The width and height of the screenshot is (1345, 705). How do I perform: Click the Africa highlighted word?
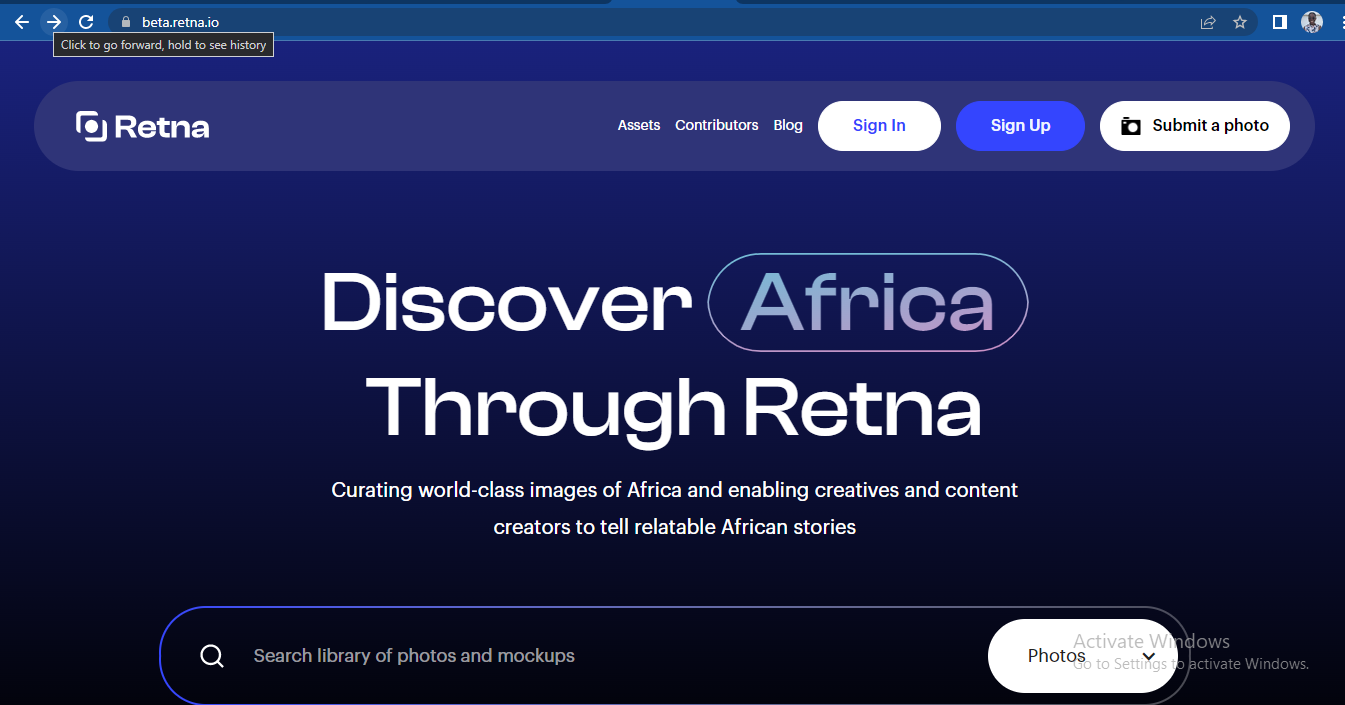tap(868, 303)
